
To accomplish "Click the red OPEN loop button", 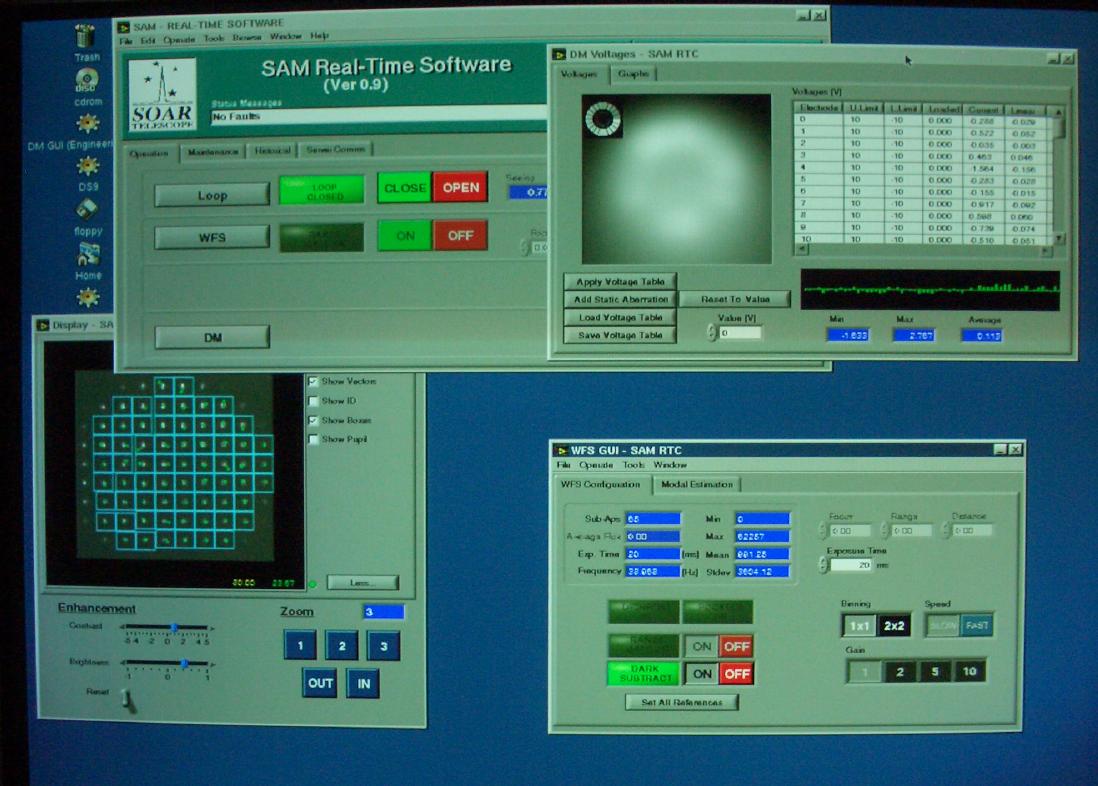I will coord(460,188).
